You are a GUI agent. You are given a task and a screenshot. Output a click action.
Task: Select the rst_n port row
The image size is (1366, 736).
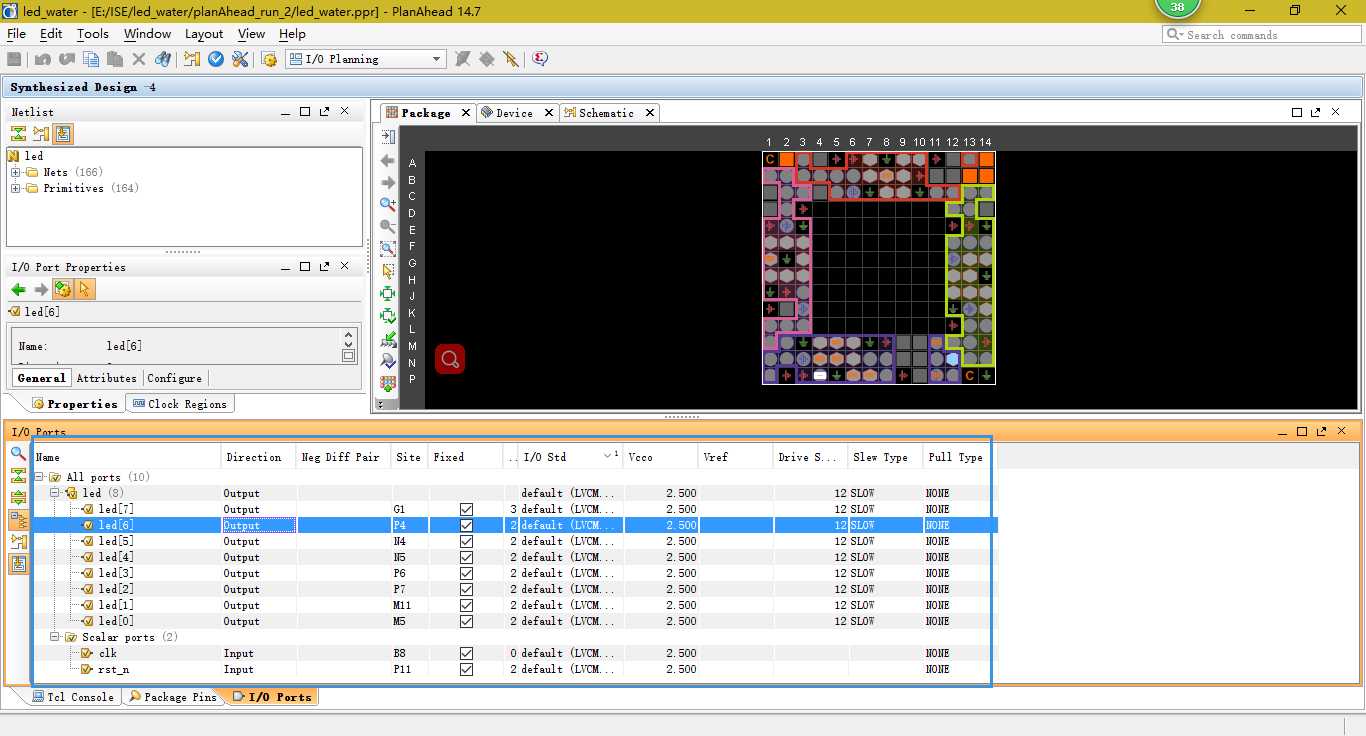[514, 669]
